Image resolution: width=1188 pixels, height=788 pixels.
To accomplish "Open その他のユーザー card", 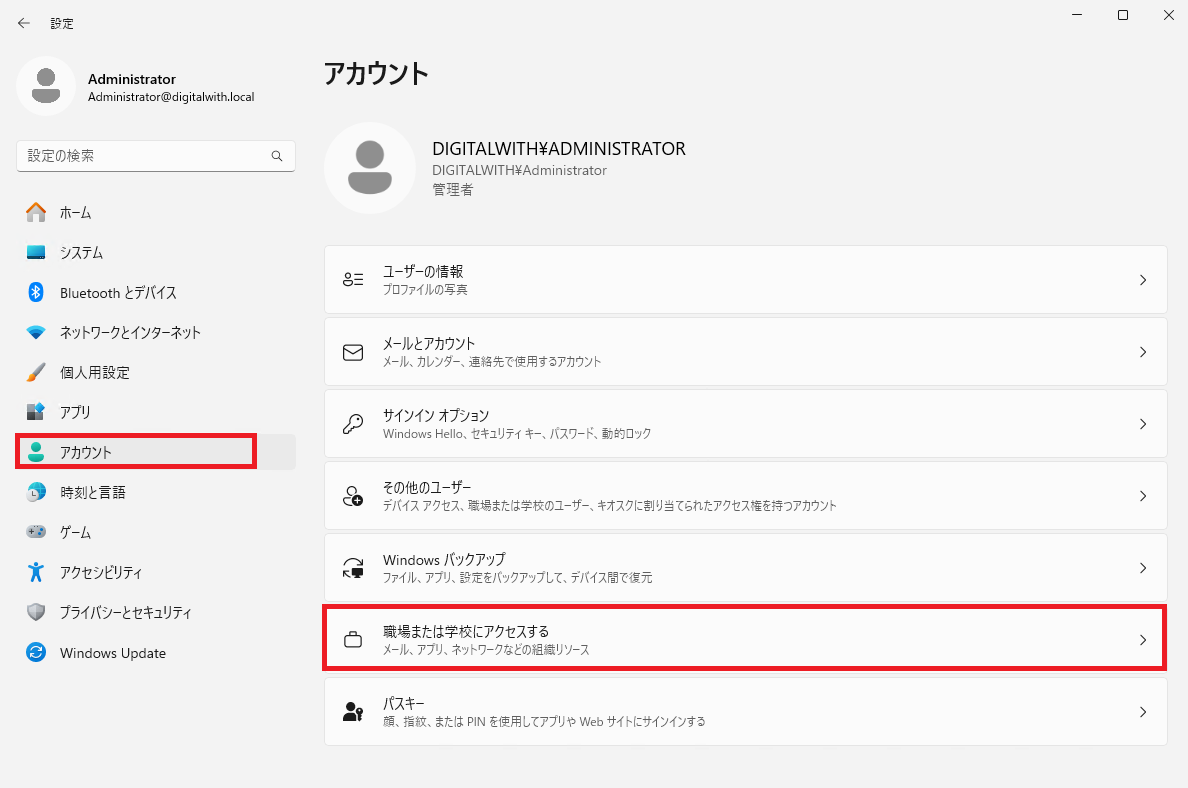I will point(746,496).
